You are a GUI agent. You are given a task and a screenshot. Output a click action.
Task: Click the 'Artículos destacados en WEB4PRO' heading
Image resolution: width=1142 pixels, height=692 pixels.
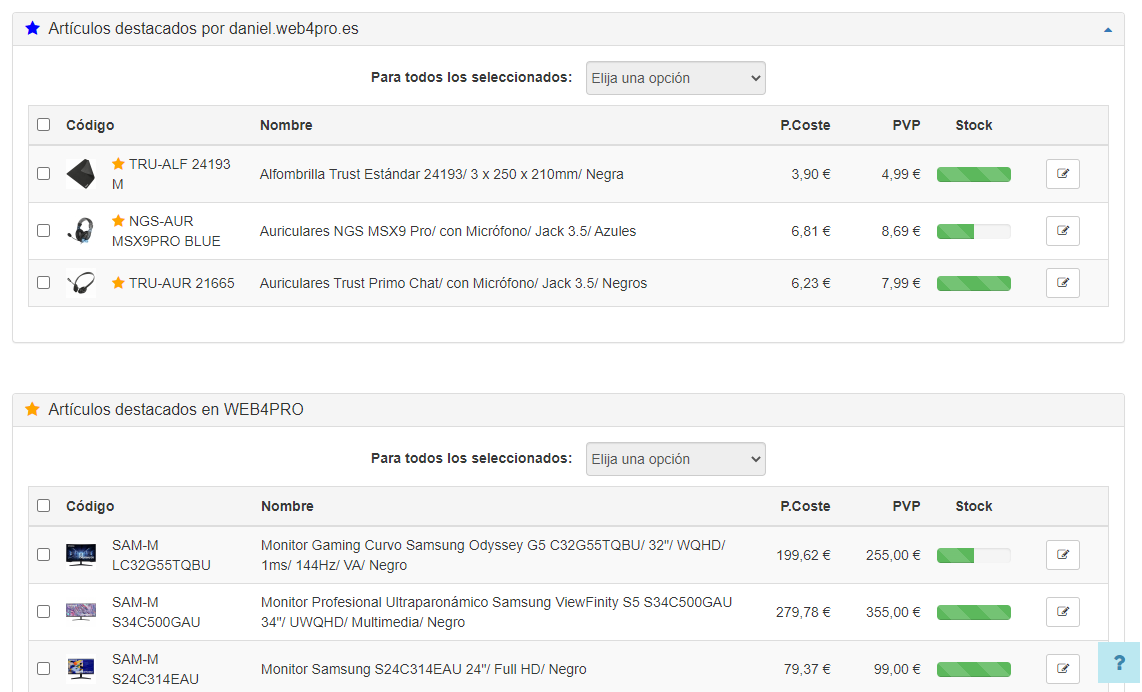coord(175,409)
